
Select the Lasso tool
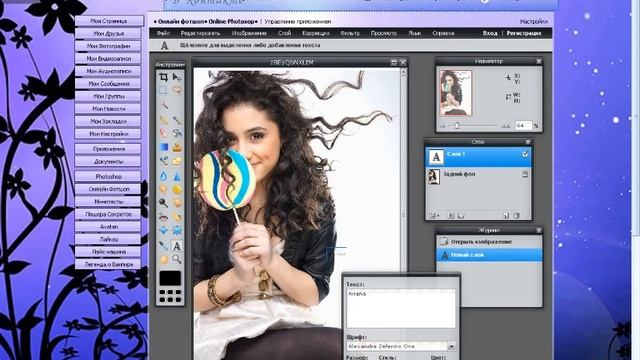177,90
